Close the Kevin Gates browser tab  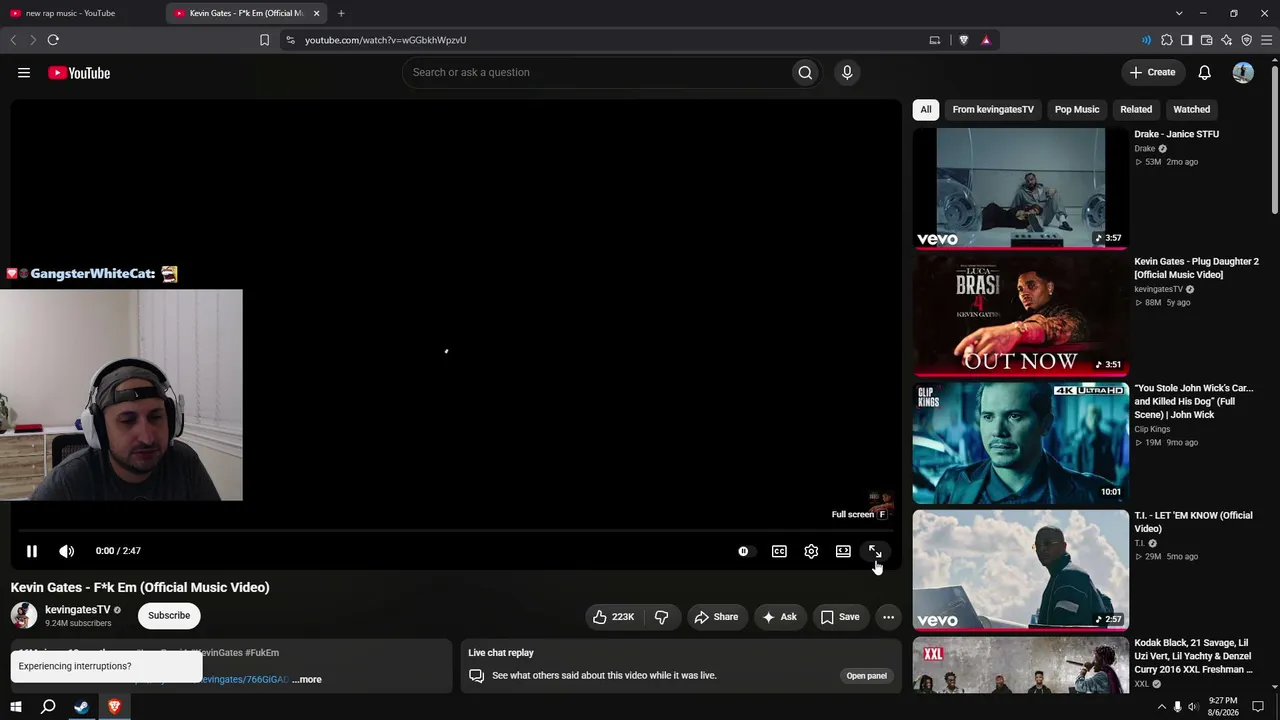pyautogui.click(x=317, y=13)
